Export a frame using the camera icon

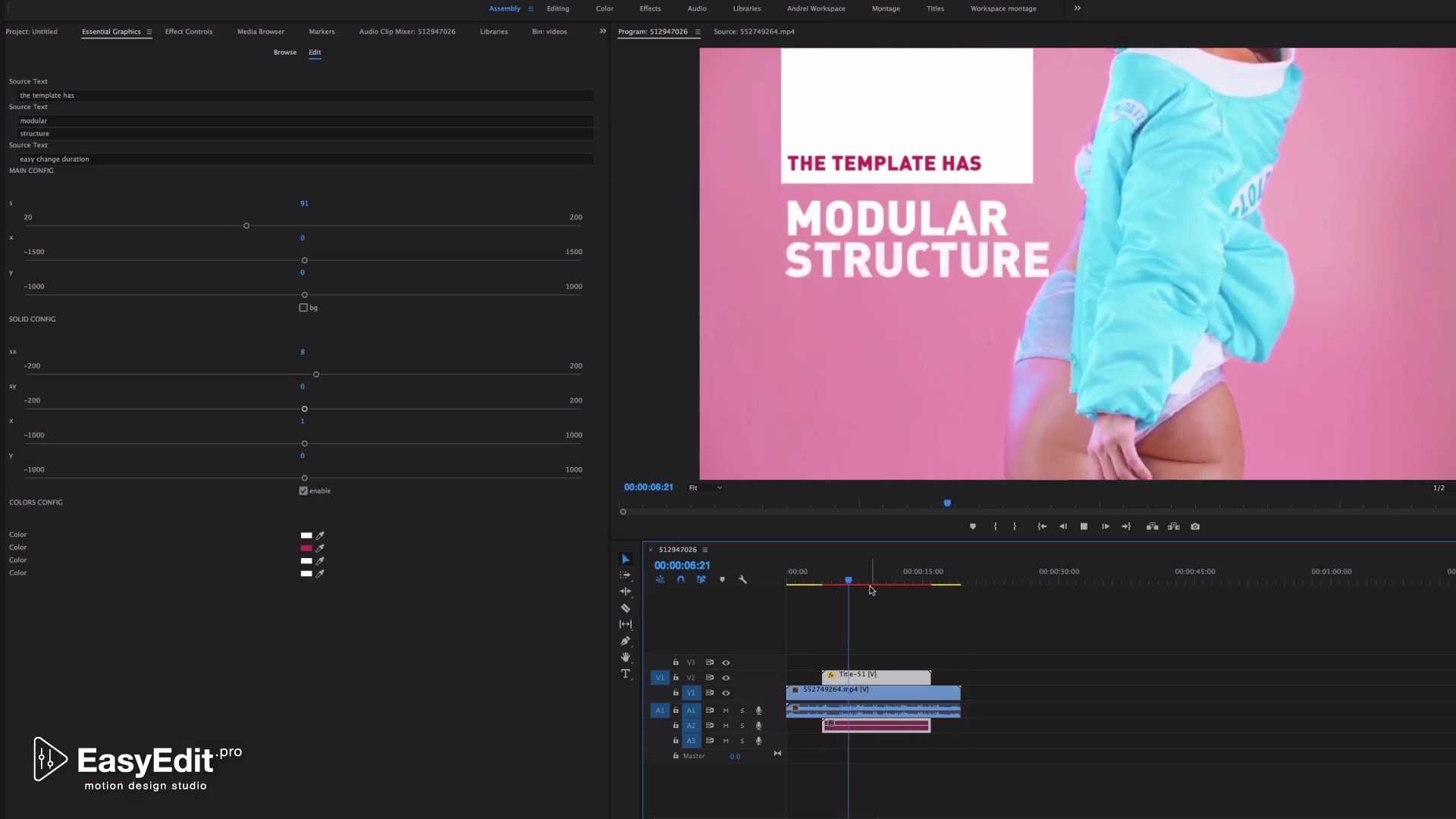(x=1196, y=526)
